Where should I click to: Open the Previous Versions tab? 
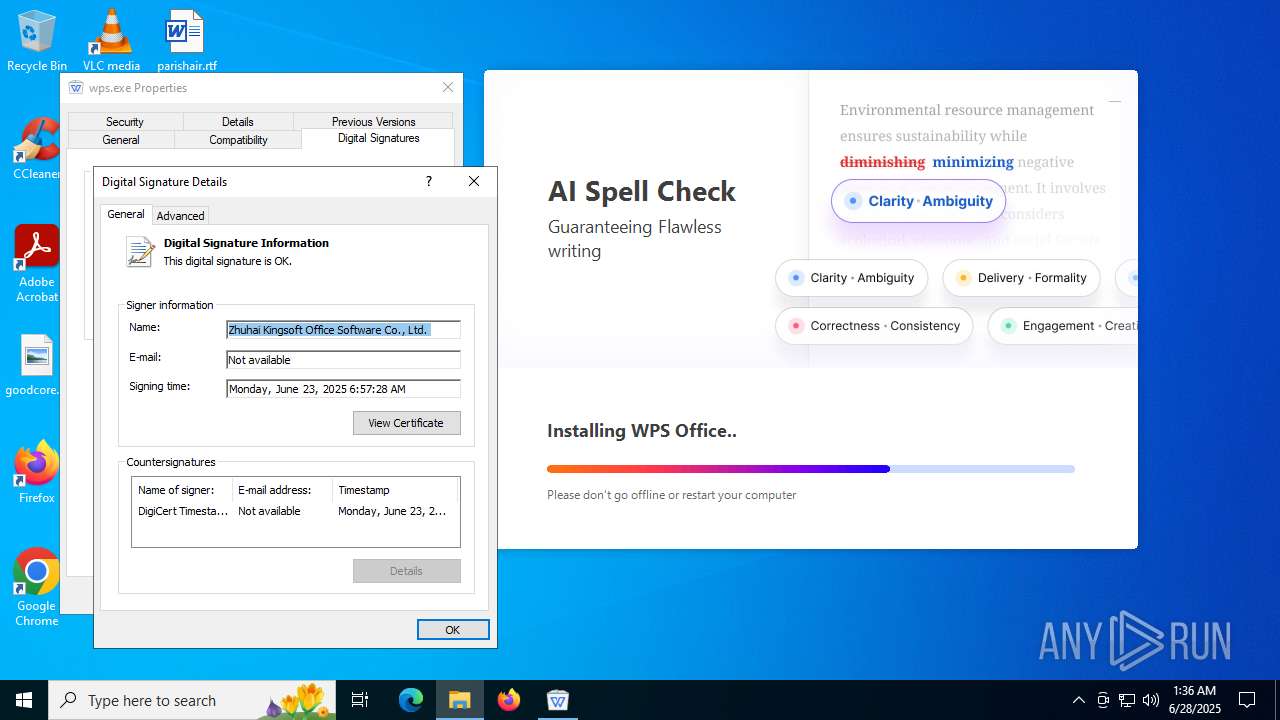(373, 121)
